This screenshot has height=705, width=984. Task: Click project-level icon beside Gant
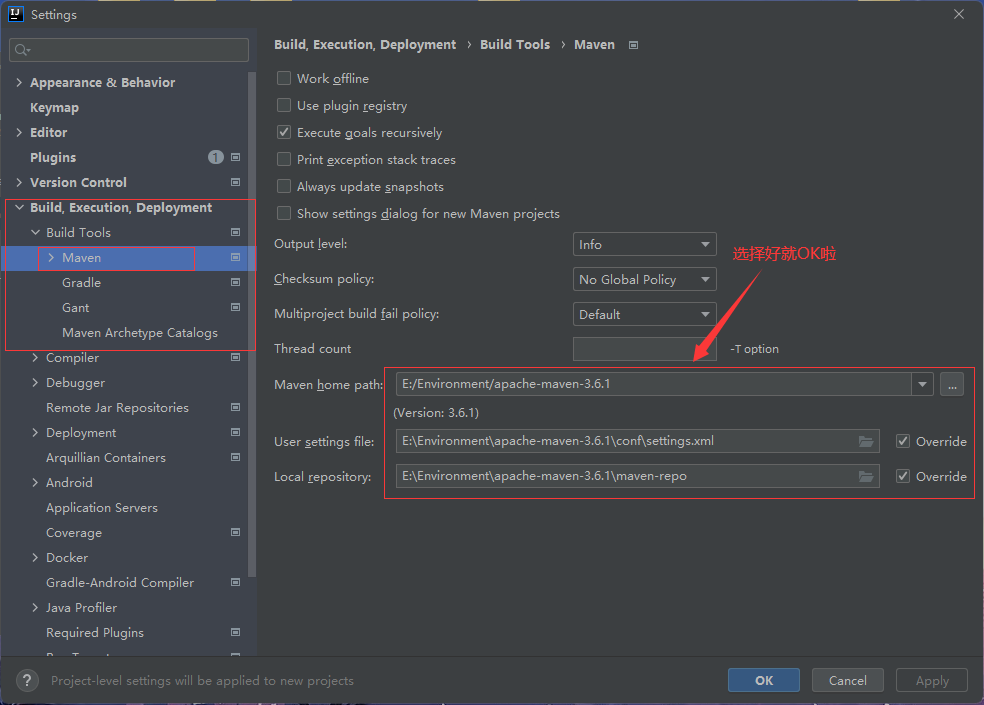point(235,307)
